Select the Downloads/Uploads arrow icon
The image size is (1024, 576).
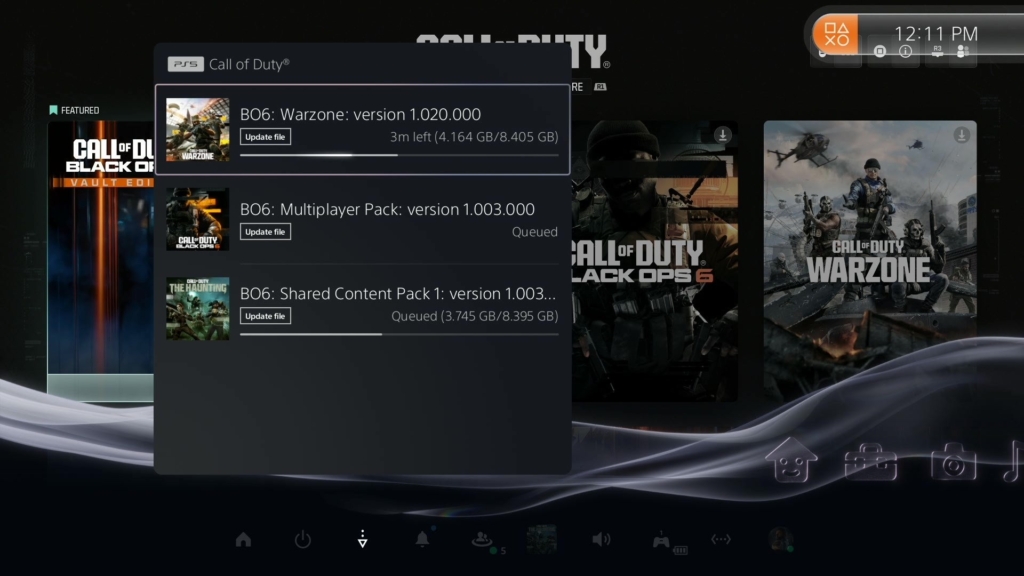tap(362, 540)
